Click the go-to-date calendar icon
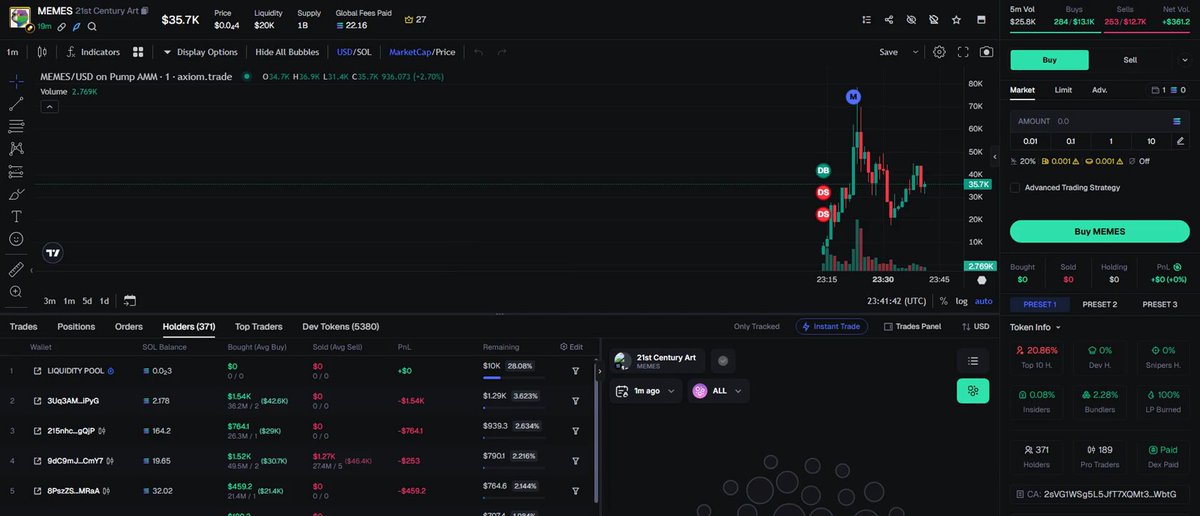The width and height of the screenshot is (1200, 516). point(129,300)
